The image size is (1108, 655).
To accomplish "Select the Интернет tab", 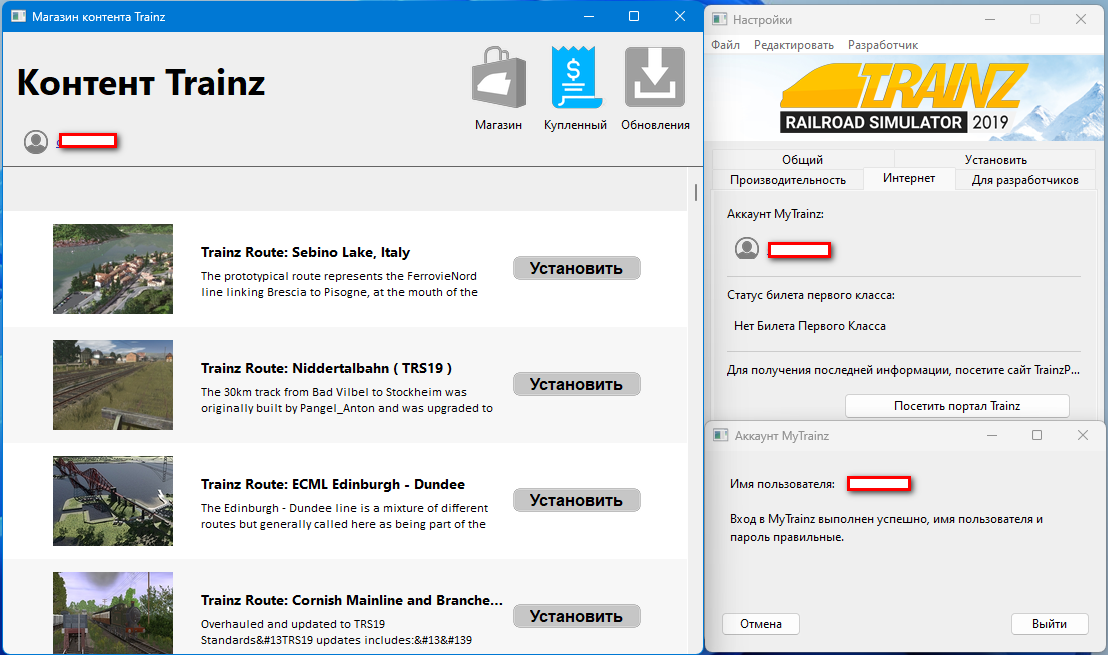I will click(909, 179).
